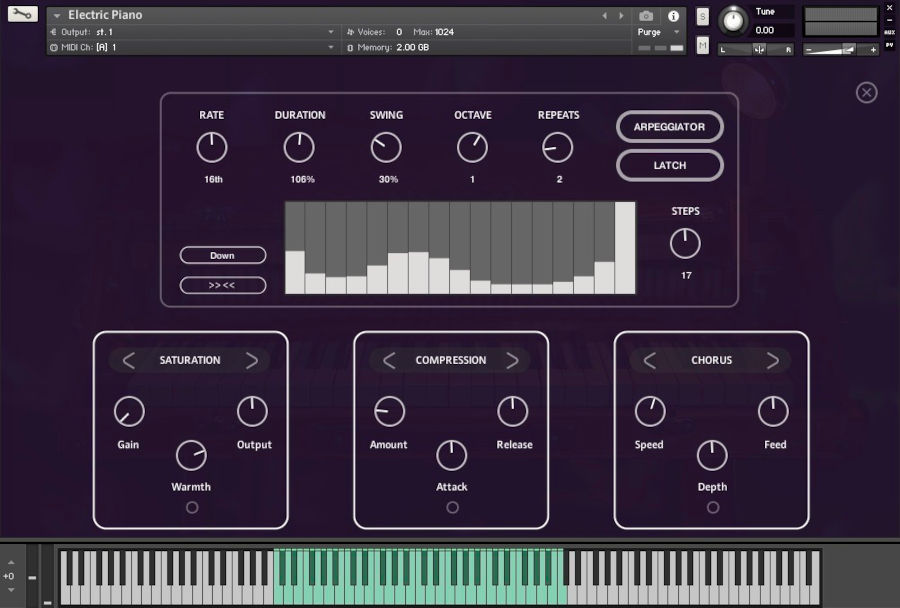
Task: Click the >><< arpeggiator direction icon
Action: tap(222, 285)
